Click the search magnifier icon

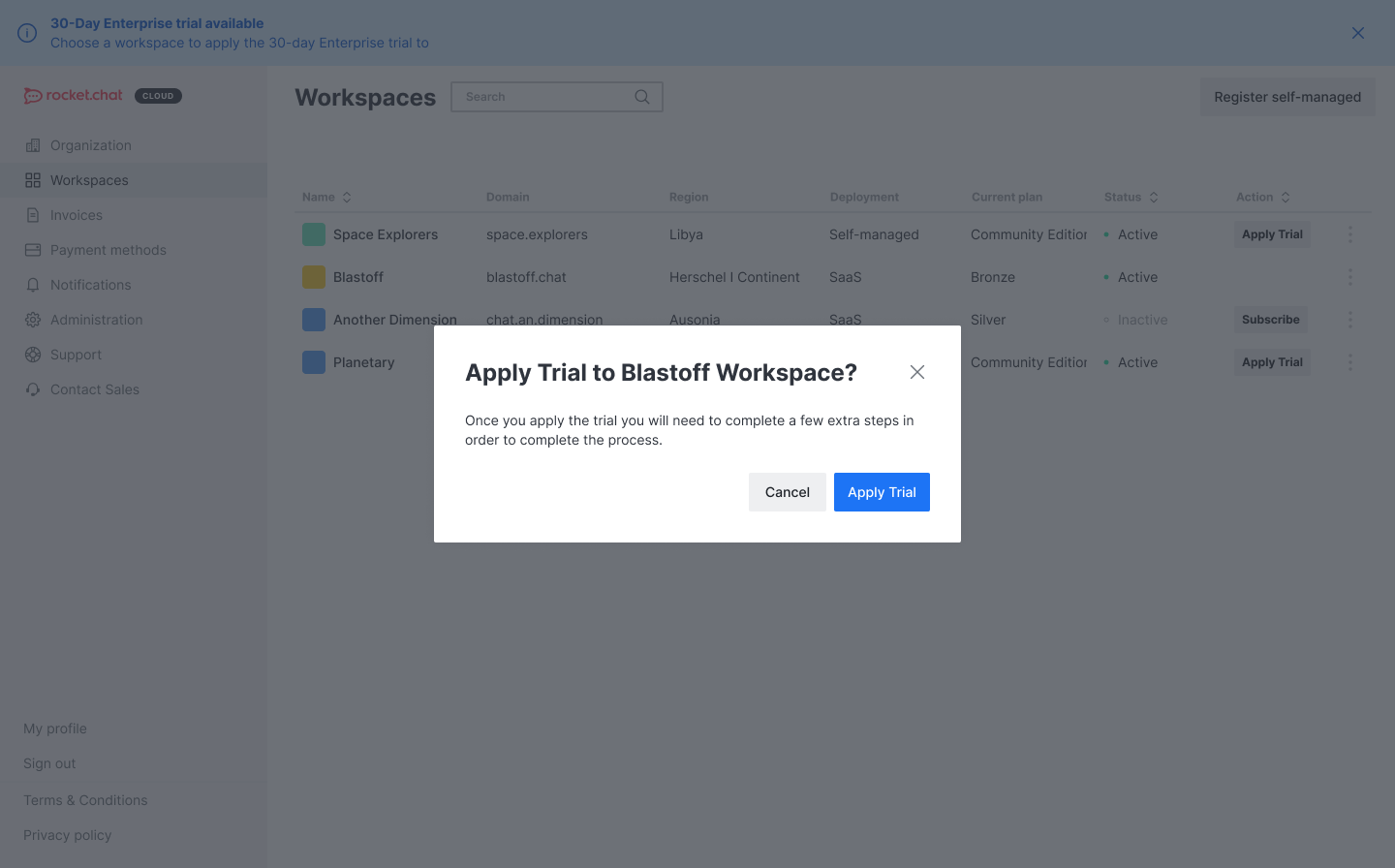642,97
